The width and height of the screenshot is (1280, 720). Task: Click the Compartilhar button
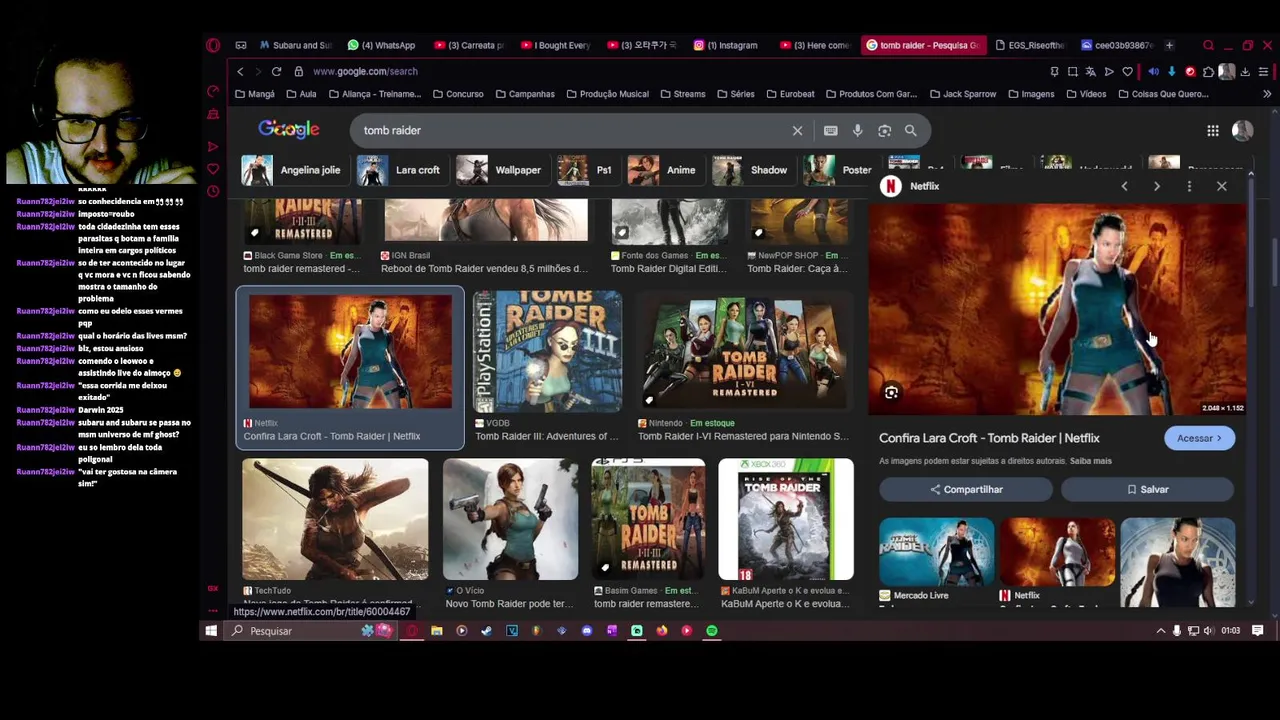966,489
